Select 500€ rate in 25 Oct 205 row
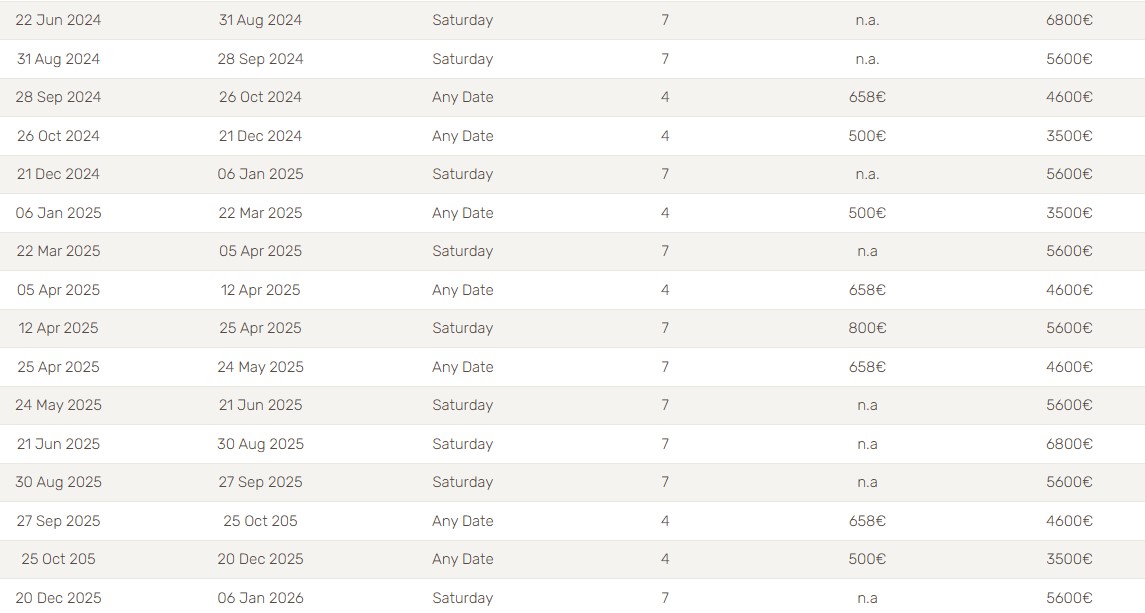This screenshot has height=613, width=1145. (867, 559)
